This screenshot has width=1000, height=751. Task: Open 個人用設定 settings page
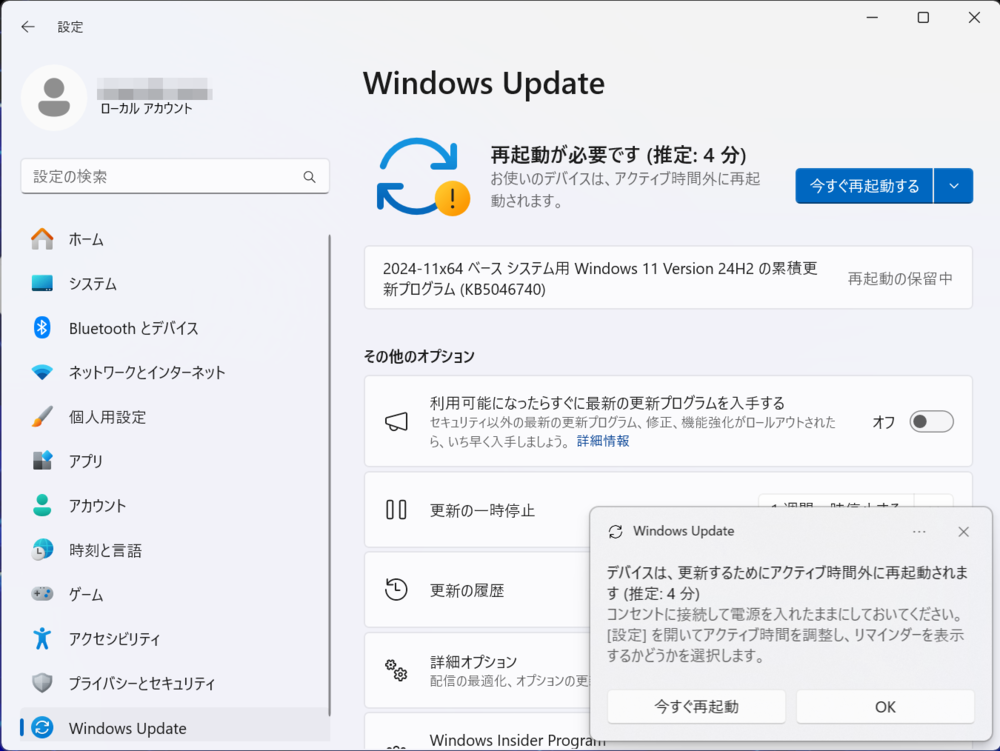(x=175, y=416)
